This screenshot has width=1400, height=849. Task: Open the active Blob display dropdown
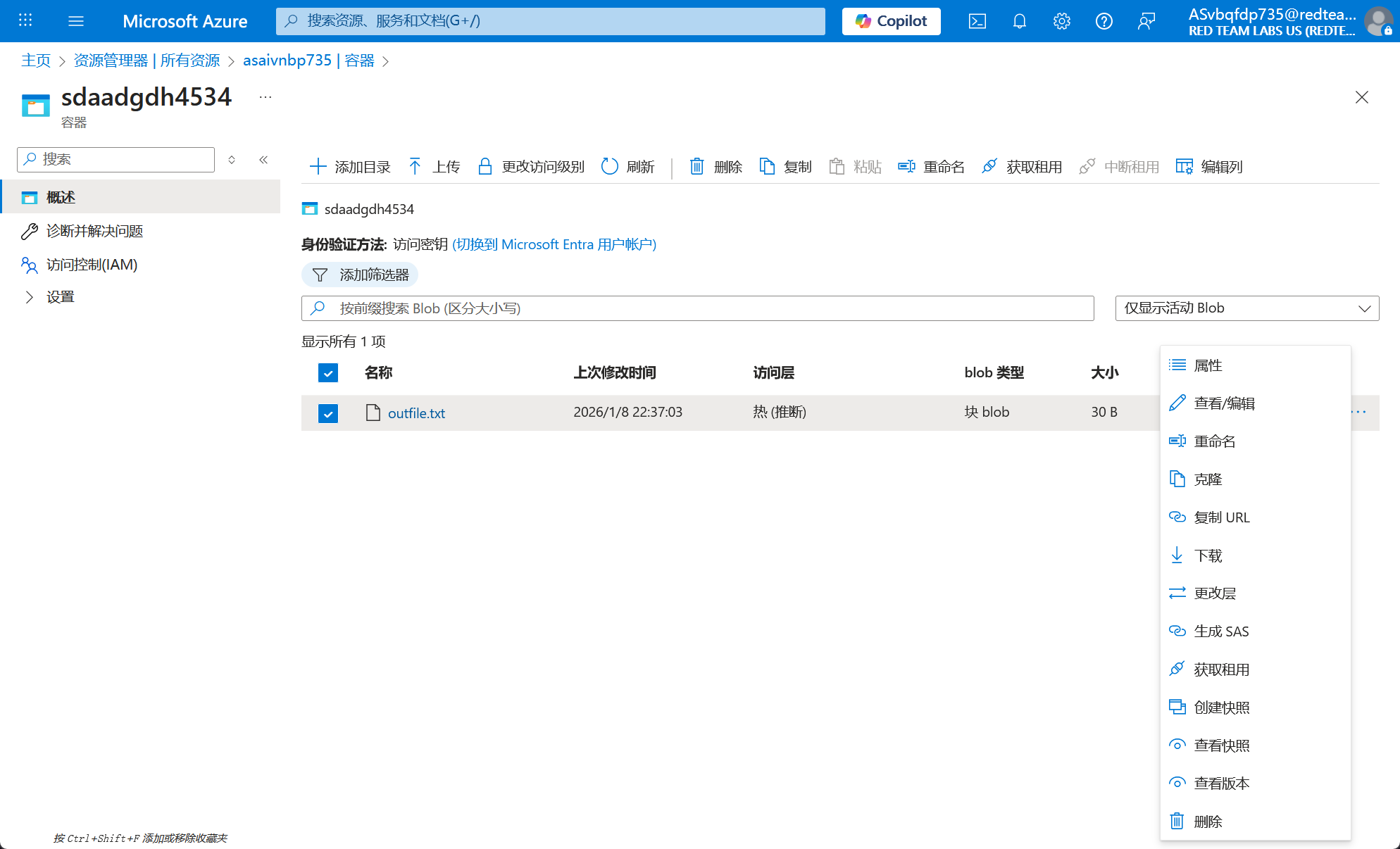pyautogui.click(x=1246, y=308)
